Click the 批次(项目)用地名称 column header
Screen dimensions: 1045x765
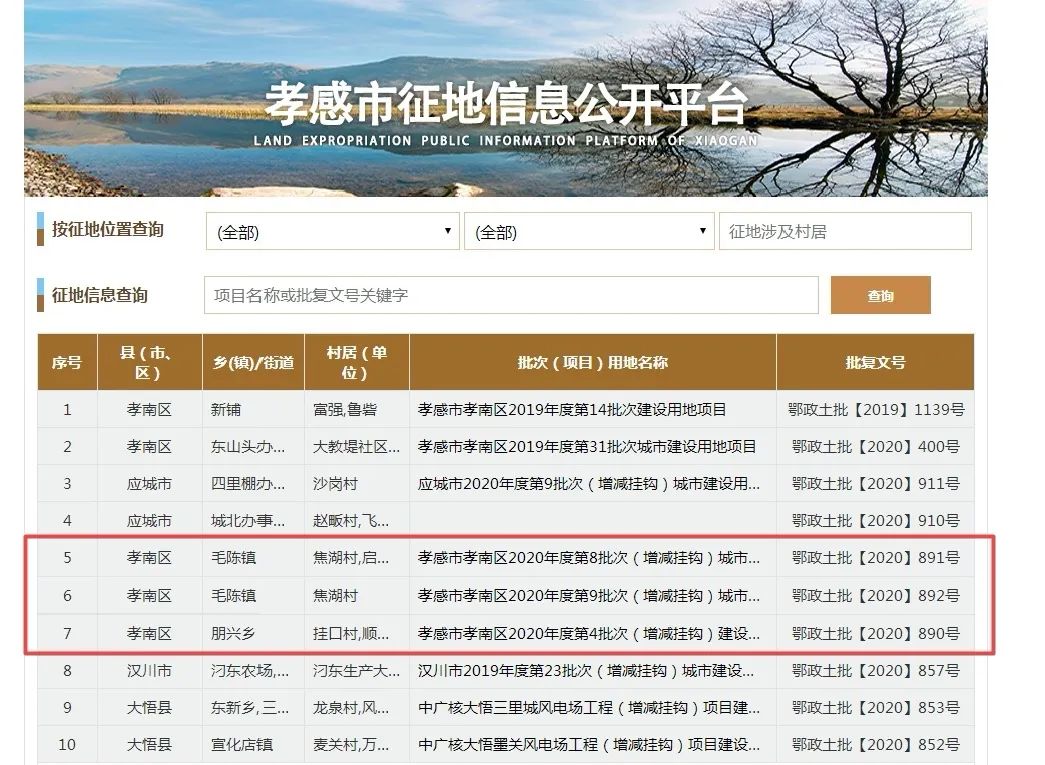coord(592,362)
